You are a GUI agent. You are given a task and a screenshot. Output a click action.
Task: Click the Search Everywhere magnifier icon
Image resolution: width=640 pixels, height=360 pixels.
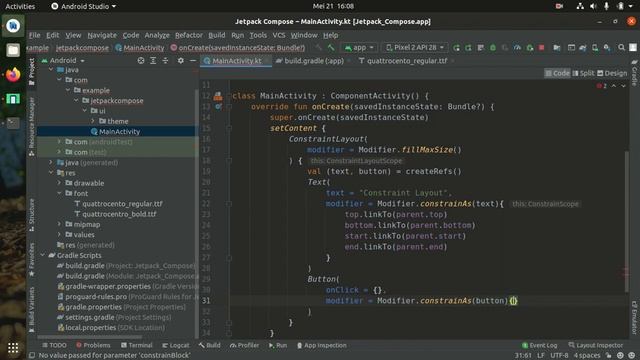pos(621,47)
